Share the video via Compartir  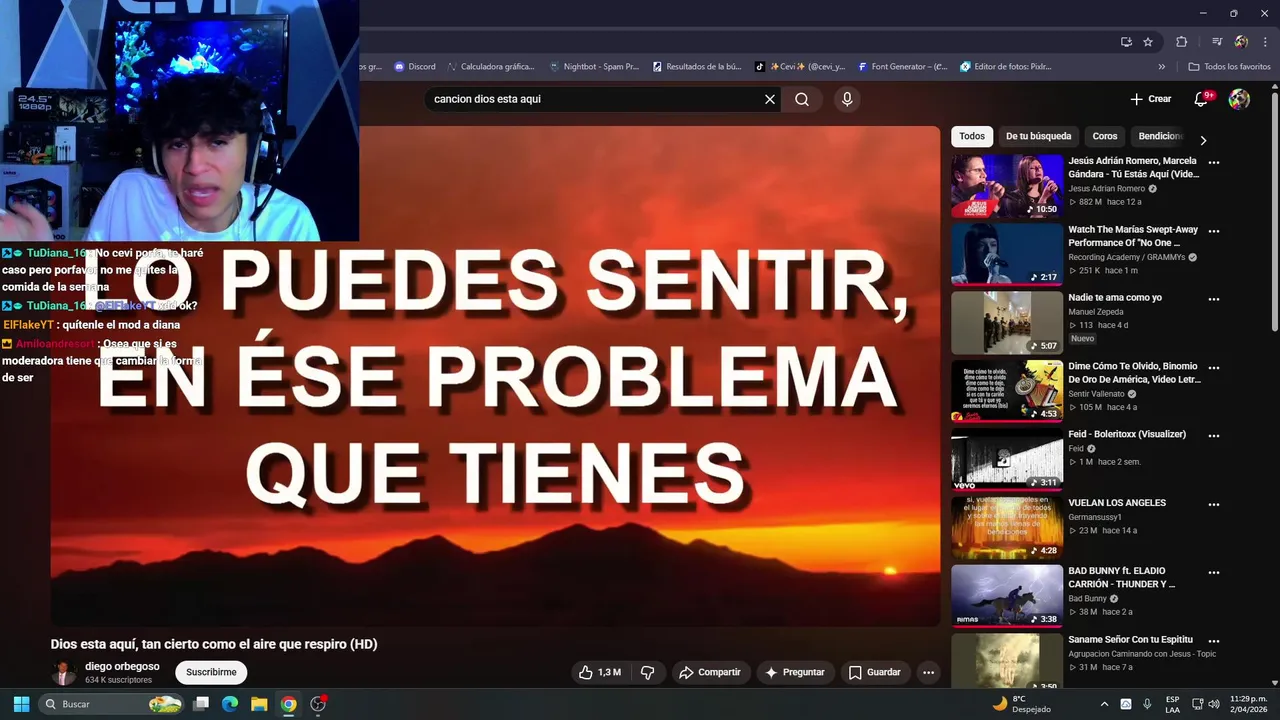[710, 672]
